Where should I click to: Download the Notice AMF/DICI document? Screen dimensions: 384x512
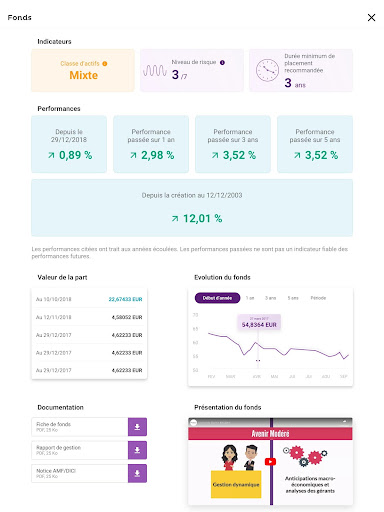coord(137,473)
